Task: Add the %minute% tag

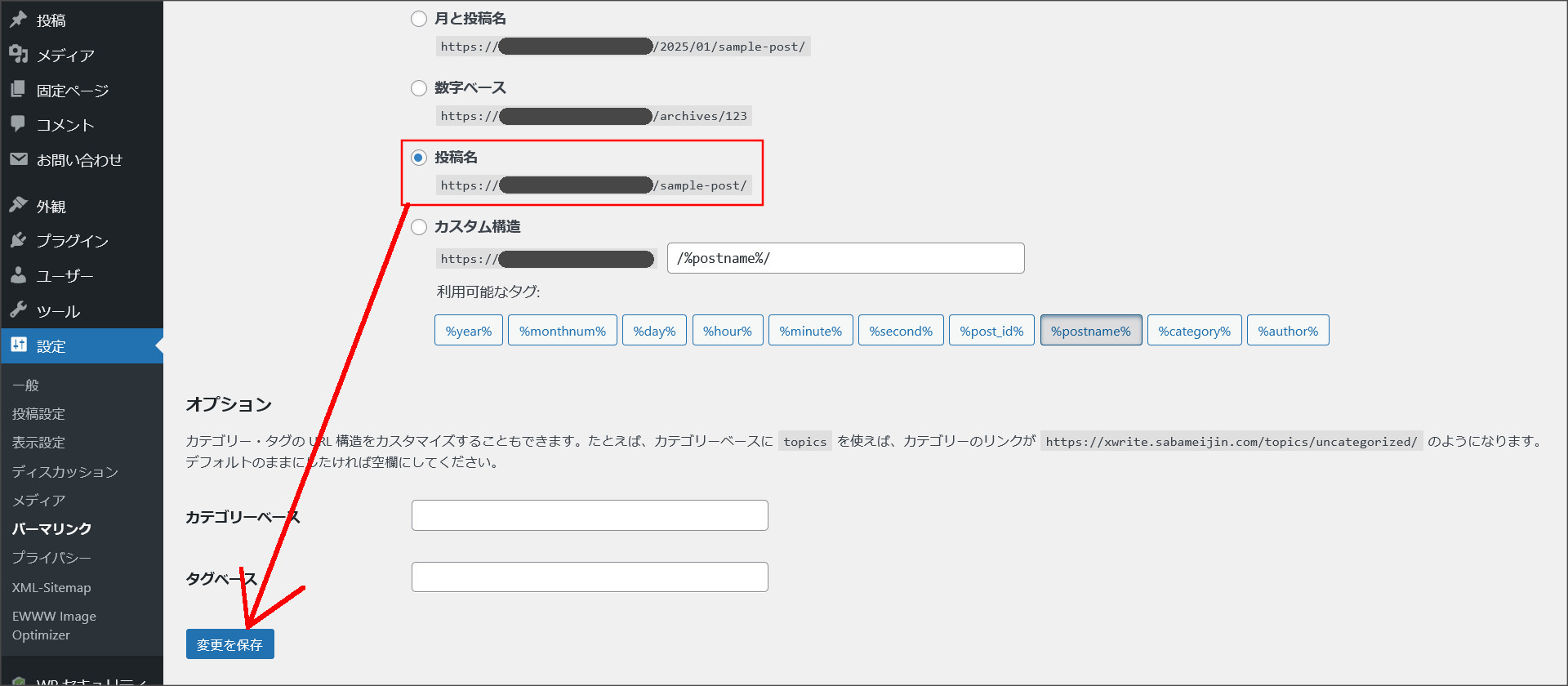Action: click(811, 331)
